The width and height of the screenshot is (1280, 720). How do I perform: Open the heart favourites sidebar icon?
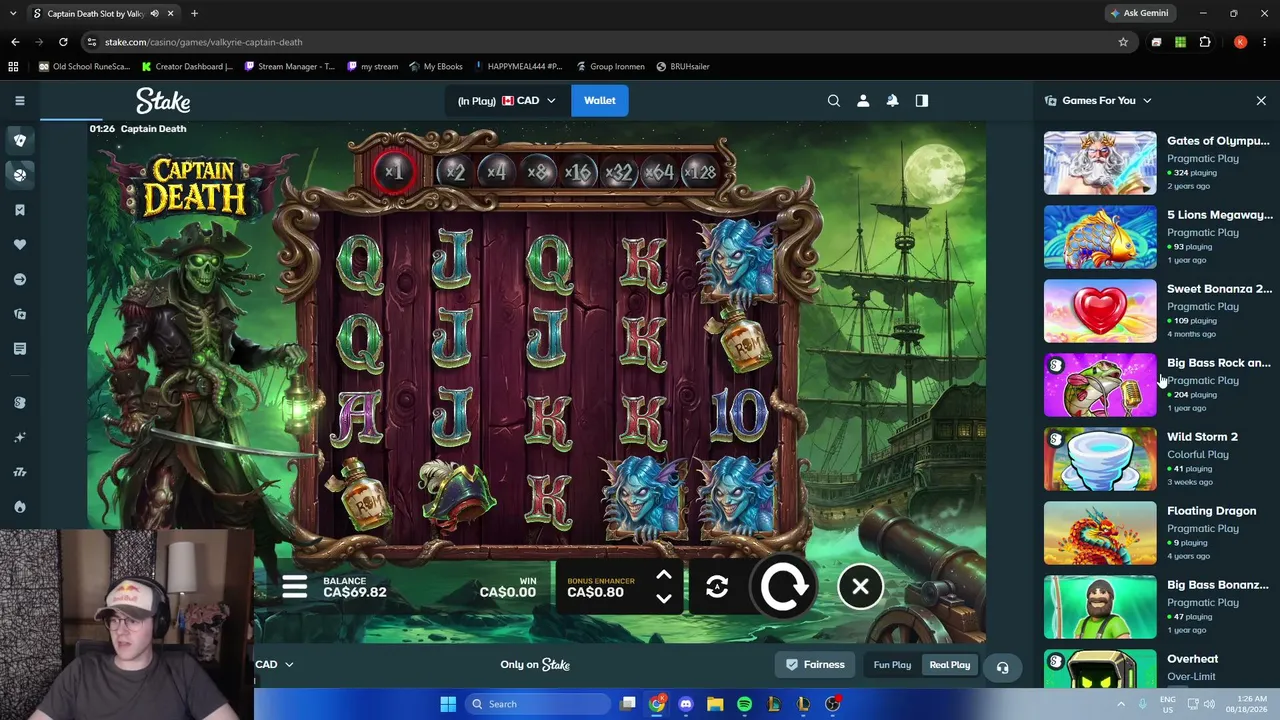click(20, 244)
